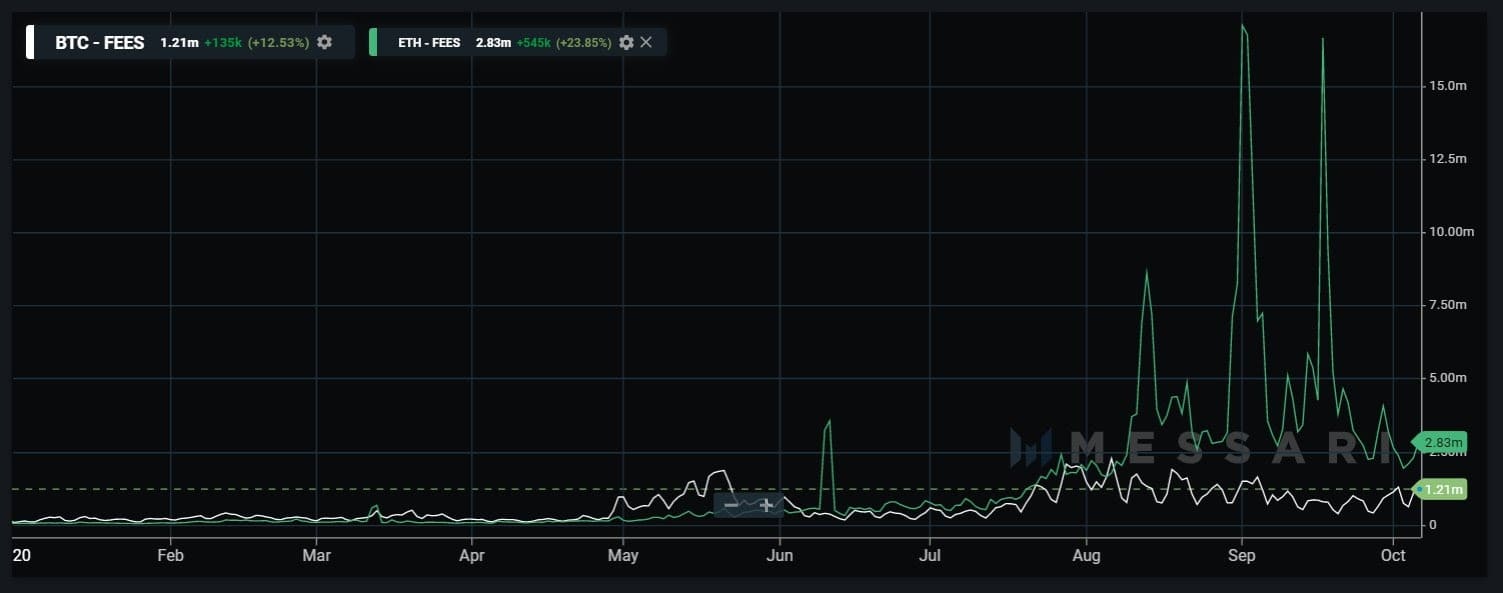Zoom out with the minus button
Image resolution: width=1503 pixels, height=593 pixels.
(x=732, y=505)
